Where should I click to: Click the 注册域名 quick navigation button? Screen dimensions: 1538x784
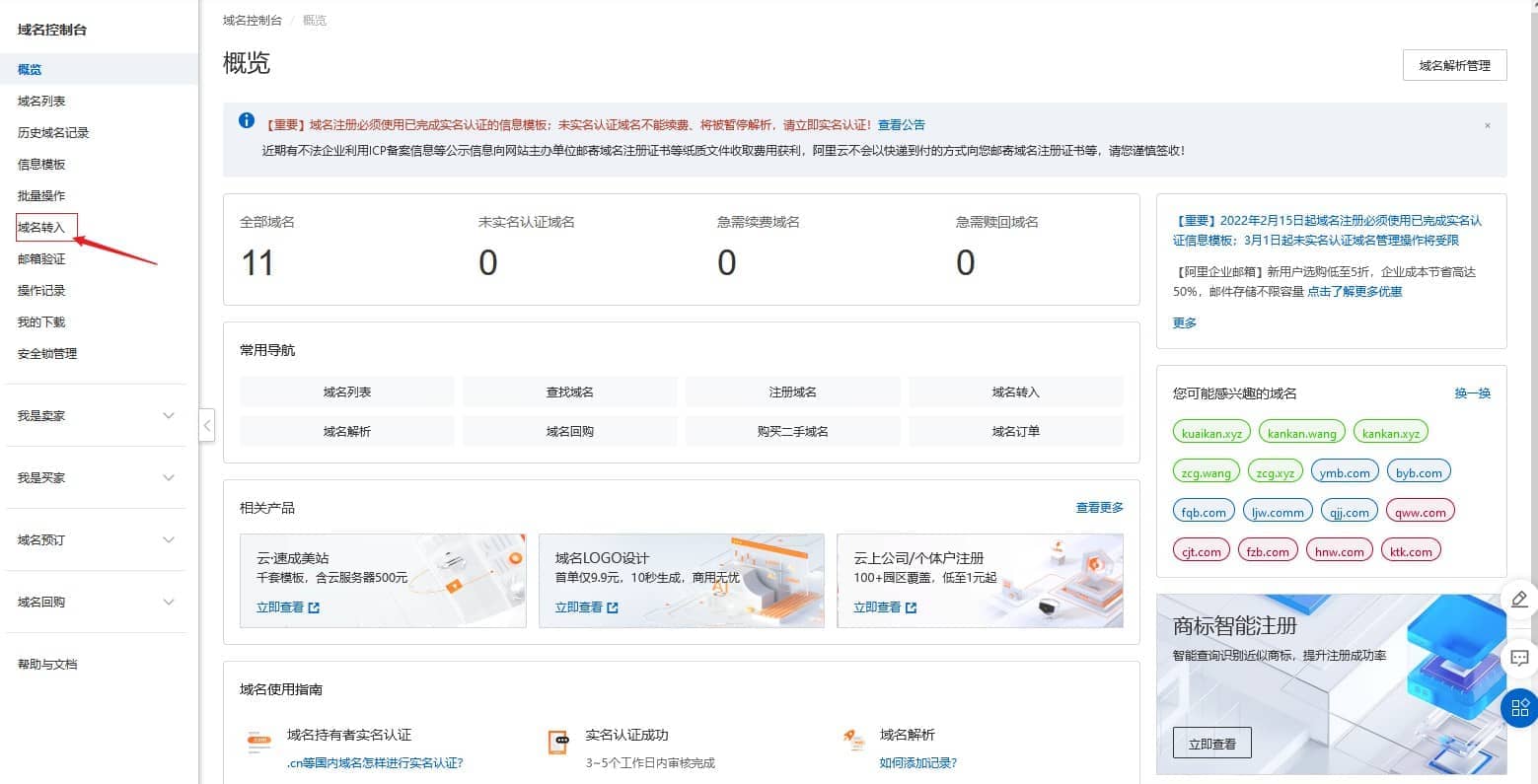(792, 392)
